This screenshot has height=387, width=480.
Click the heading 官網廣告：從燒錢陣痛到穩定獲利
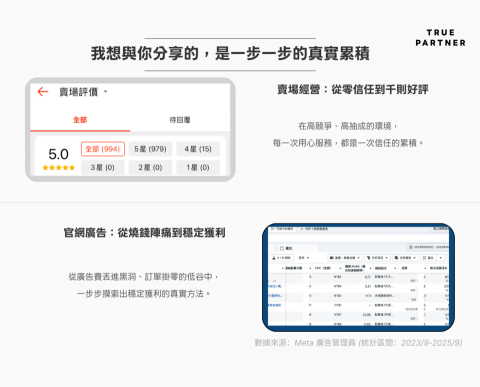point(144,233)
